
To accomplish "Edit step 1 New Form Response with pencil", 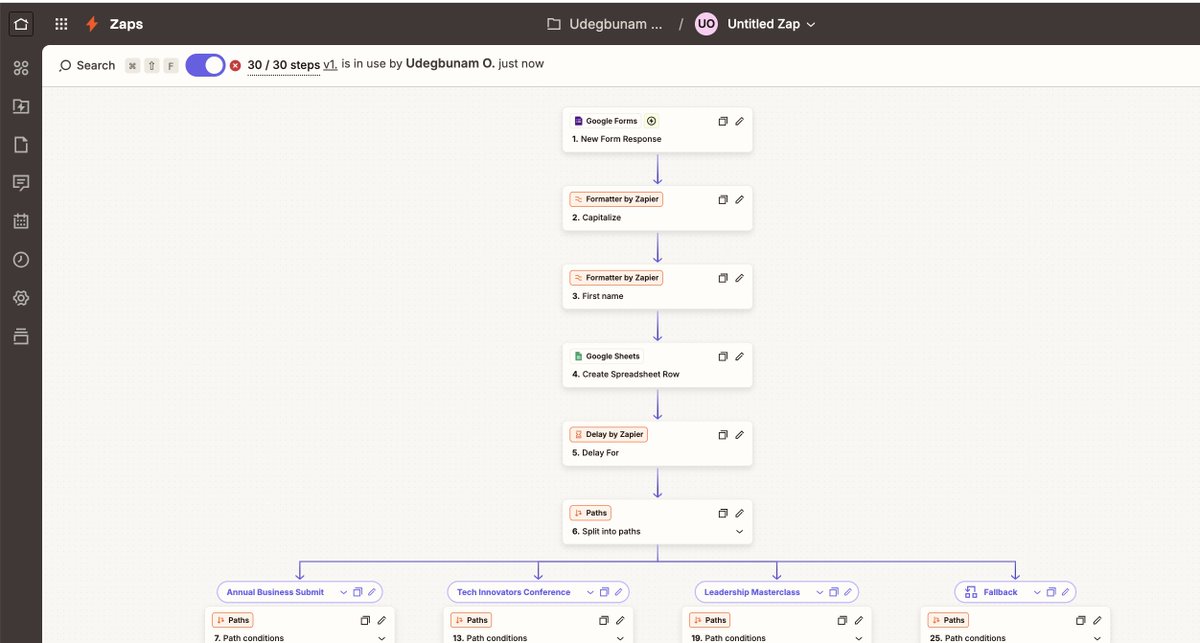I will [x=740, y=121].
